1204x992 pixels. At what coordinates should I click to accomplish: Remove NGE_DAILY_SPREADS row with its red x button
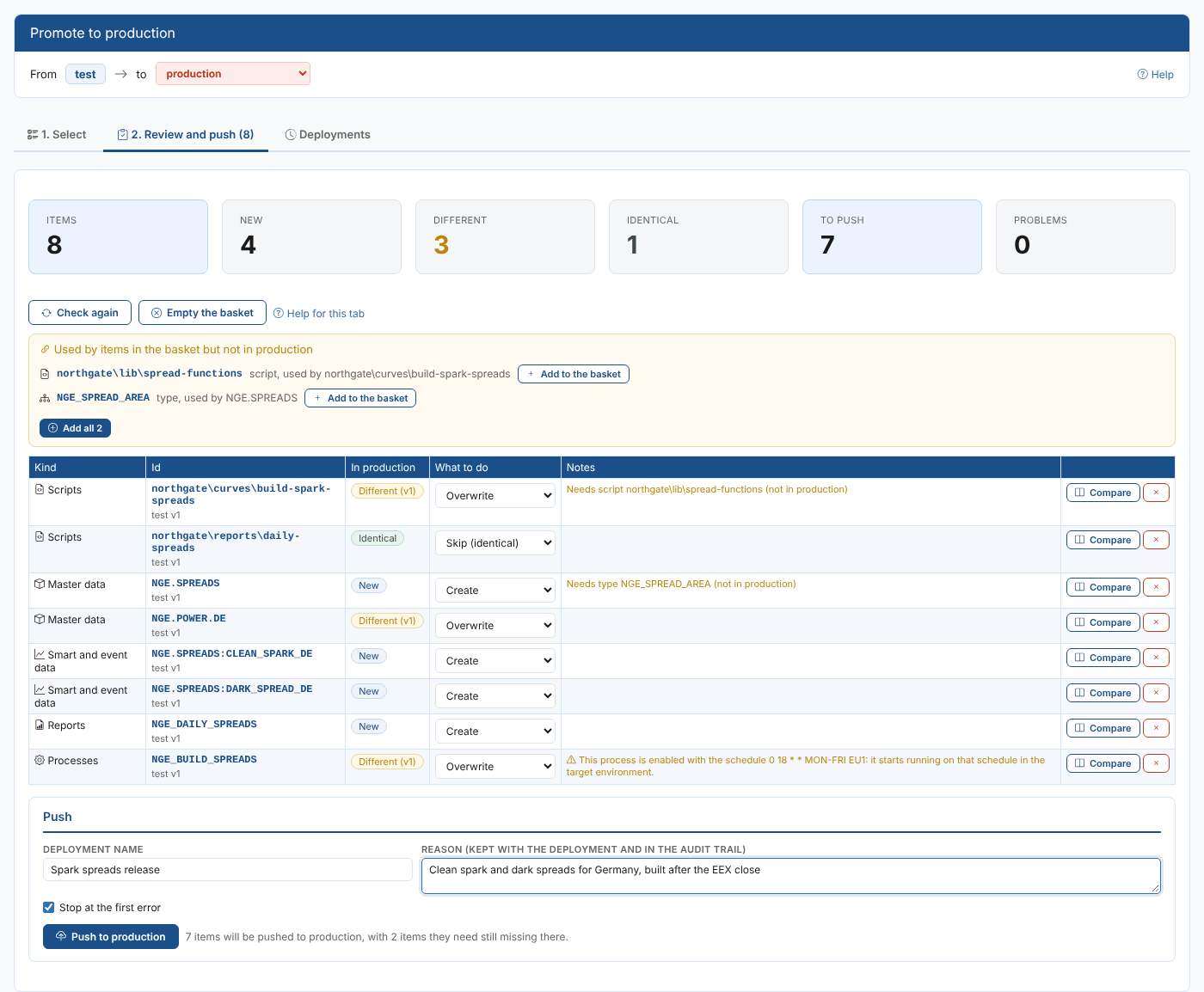click(1156, 728)
